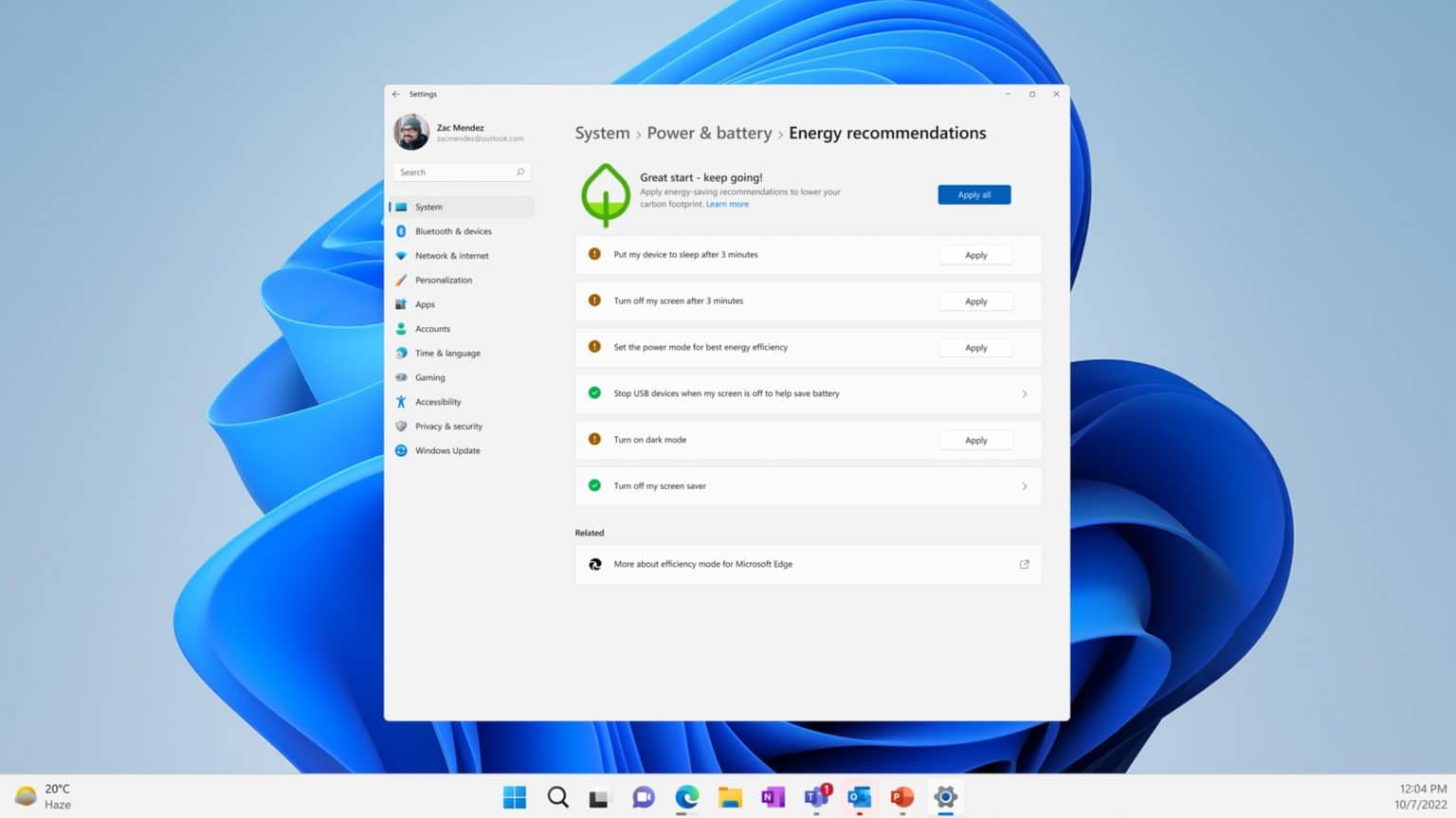Navigate to Power & battery via breadcrumb

(x=709, y=133)
